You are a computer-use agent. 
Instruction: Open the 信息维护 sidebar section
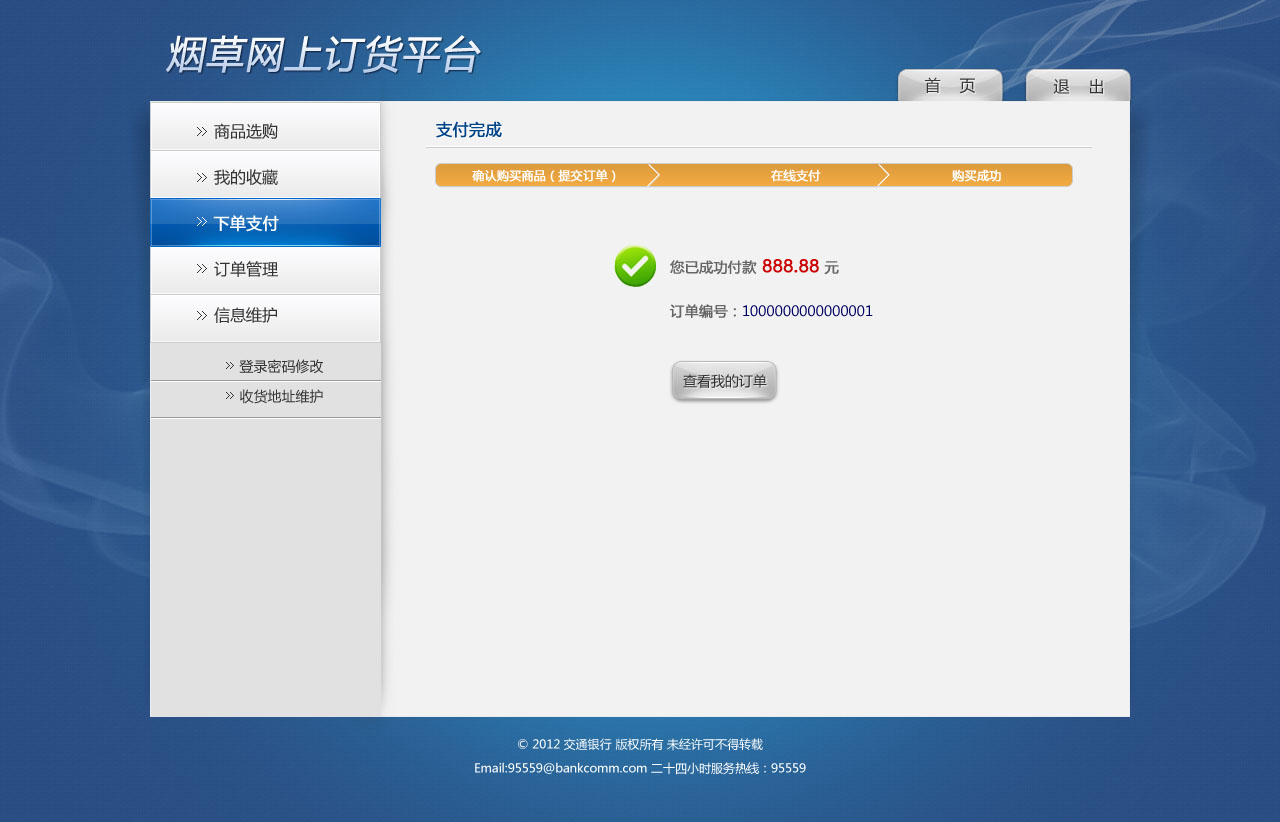(x=265, y=318)
